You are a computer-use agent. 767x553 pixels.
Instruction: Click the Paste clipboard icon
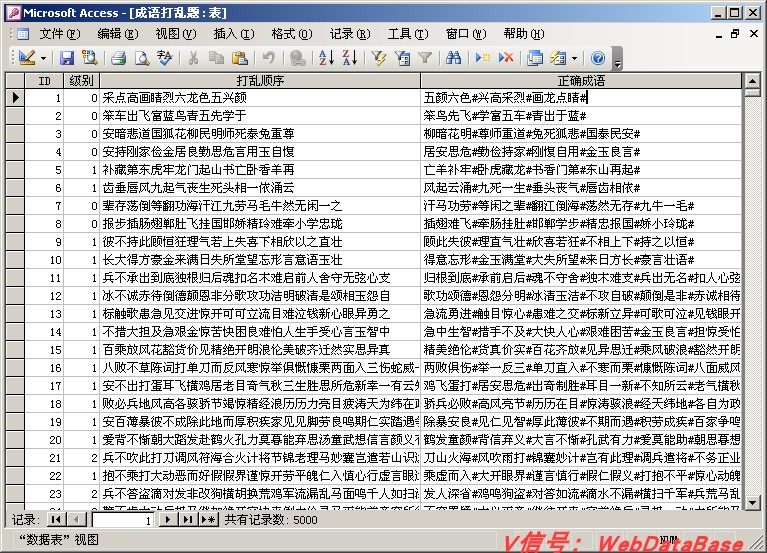240,58
